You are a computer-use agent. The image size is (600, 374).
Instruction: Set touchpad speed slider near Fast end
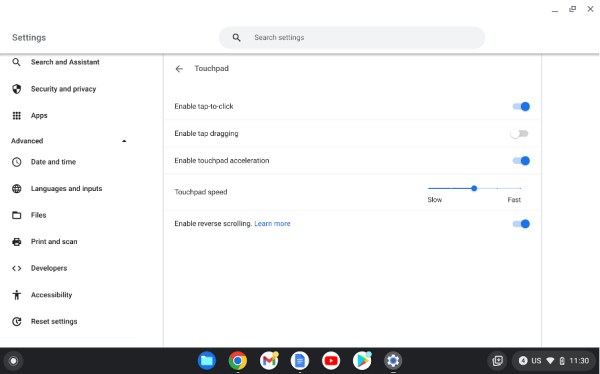[520, 188]
